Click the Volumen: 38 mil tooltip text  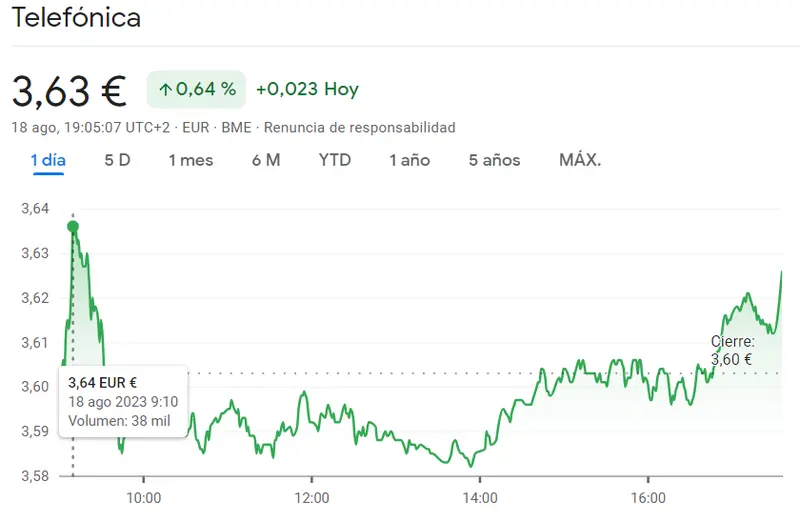(x=119, y=421)
